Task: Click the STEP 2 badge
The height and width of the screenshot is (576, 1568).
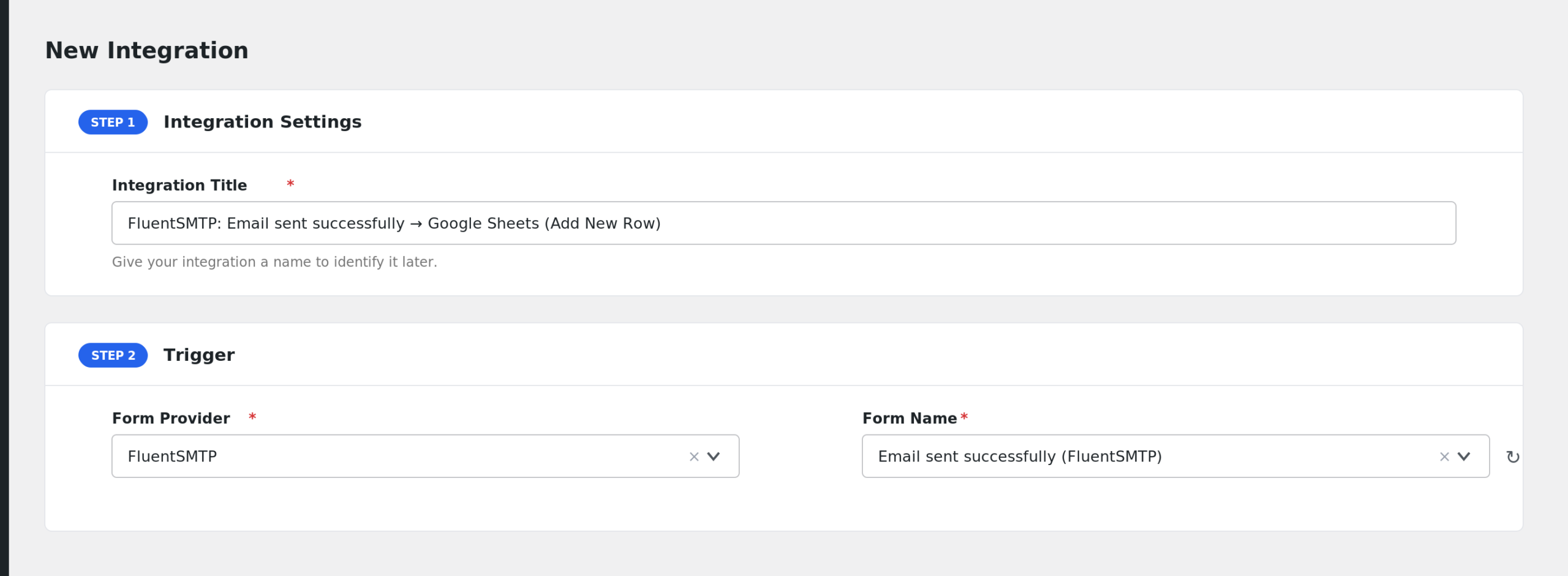Action: (113, 355)
